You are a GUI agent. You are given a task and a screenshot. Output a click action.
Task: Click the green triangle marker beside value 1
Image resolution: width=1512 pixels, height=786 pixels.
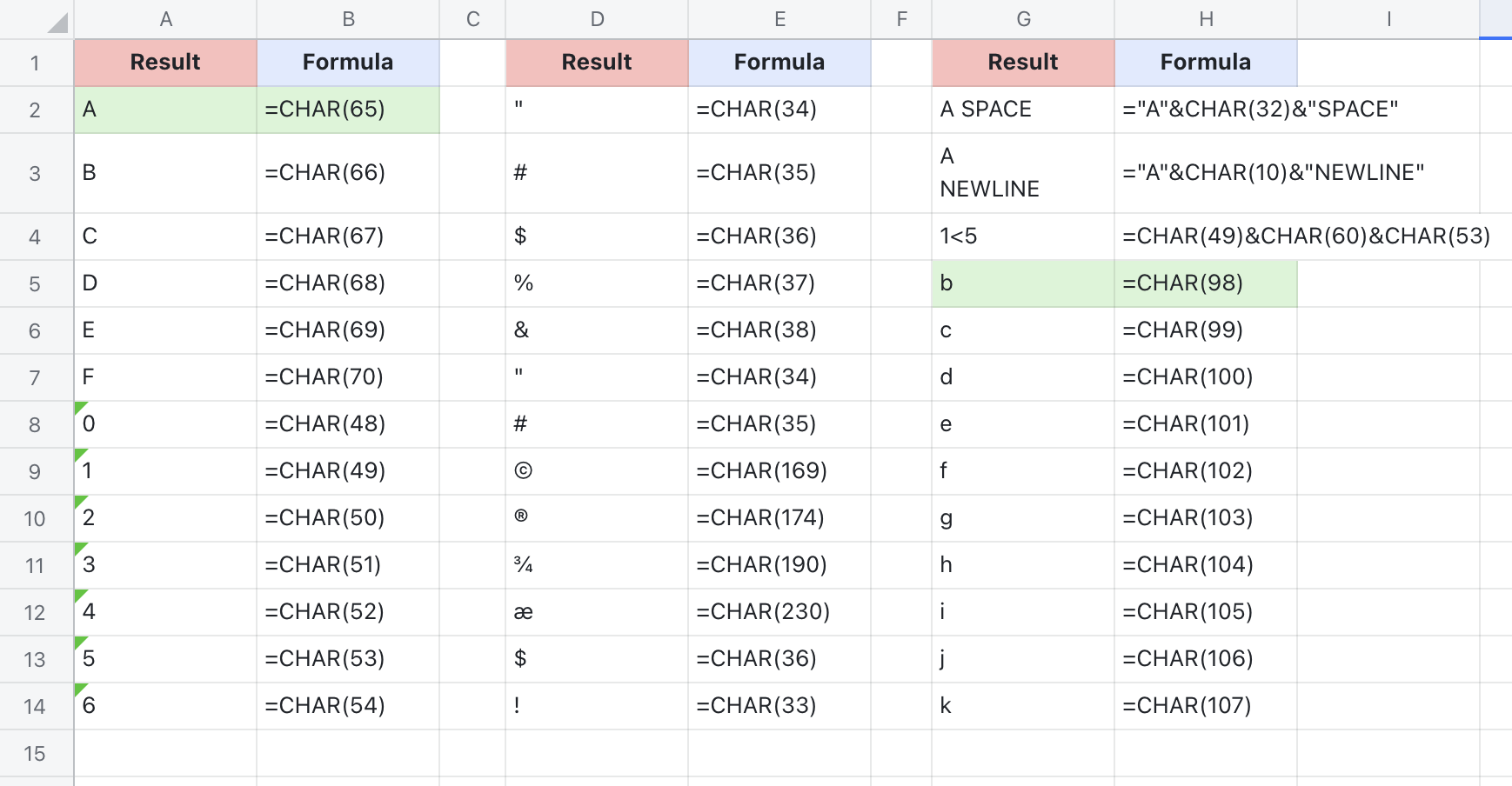click(80, 454)
